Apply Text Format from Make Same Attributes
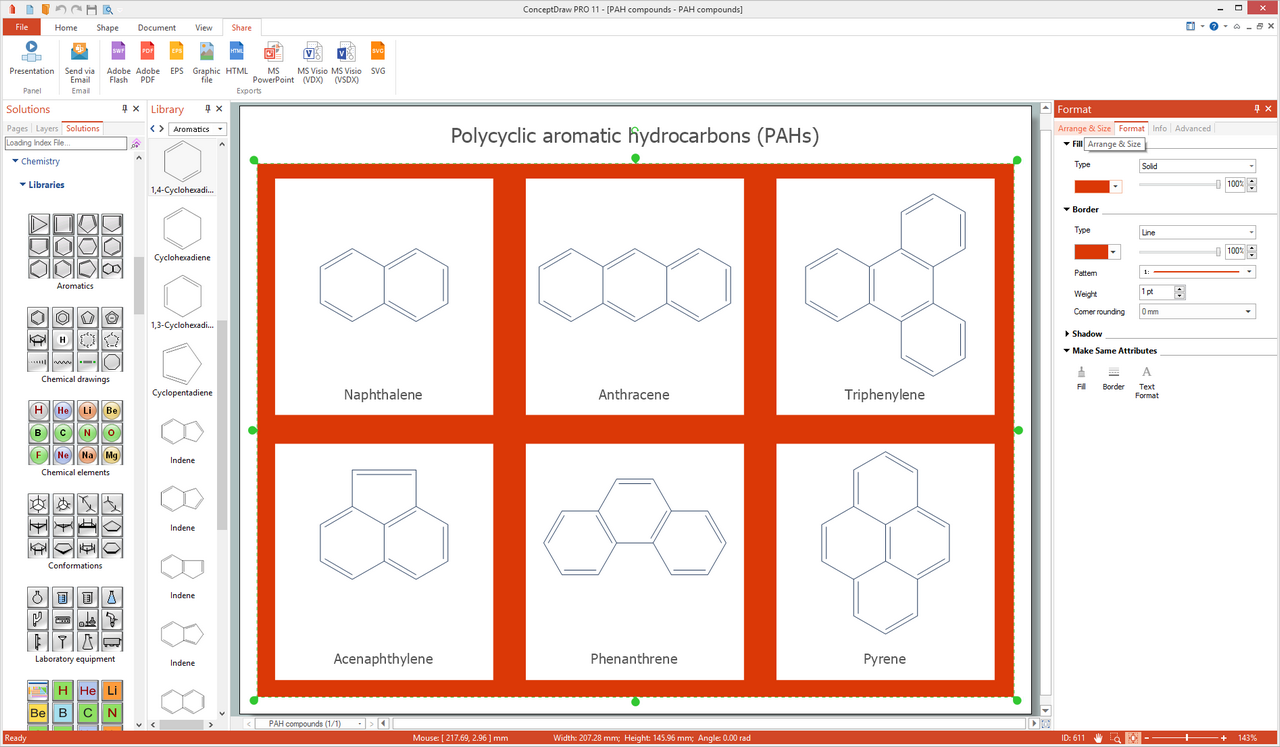Viewport: 1280px width, 747px height. tap(1146, 378)
